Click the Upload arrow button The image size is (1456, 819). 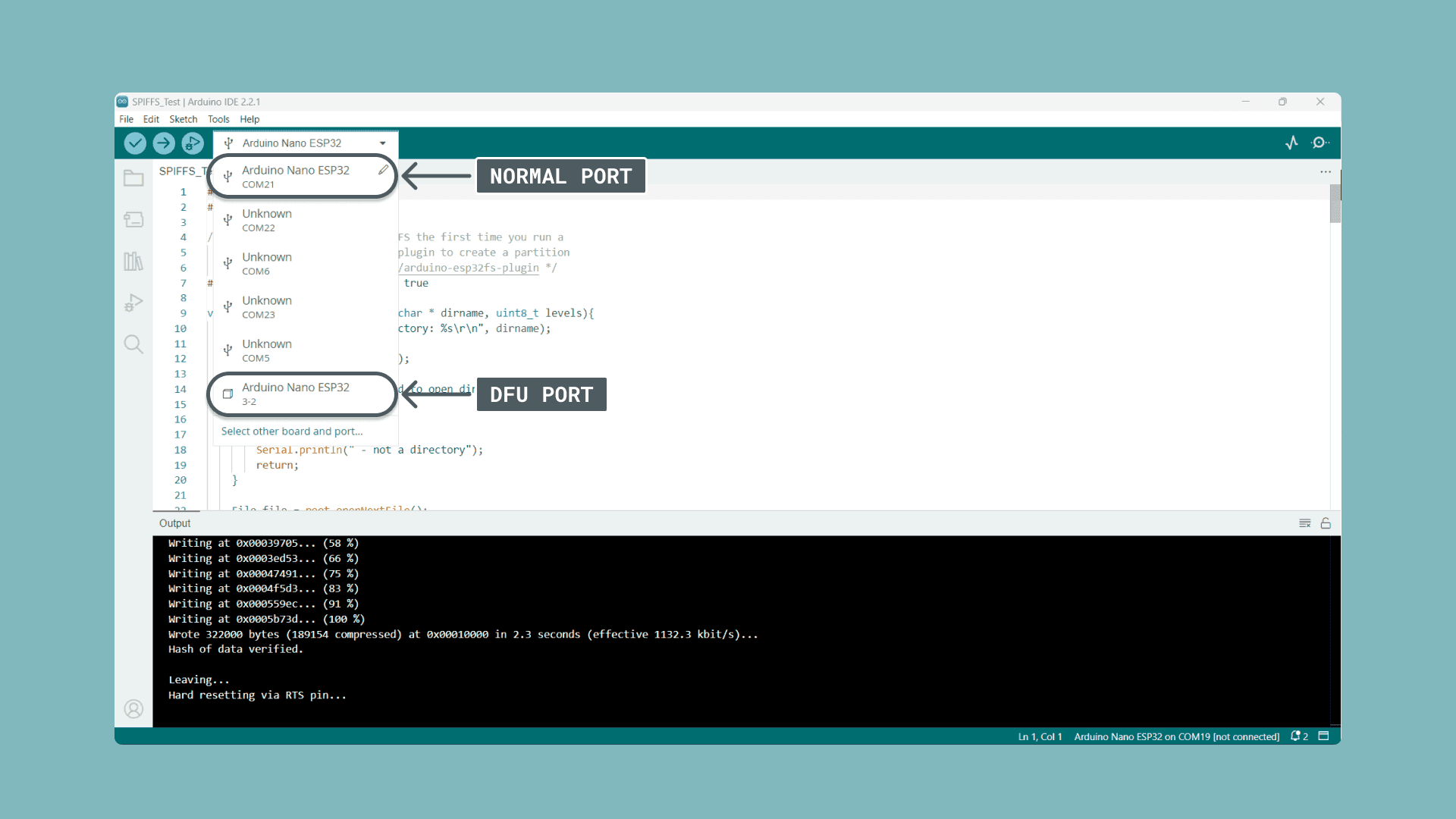point(164,143)
